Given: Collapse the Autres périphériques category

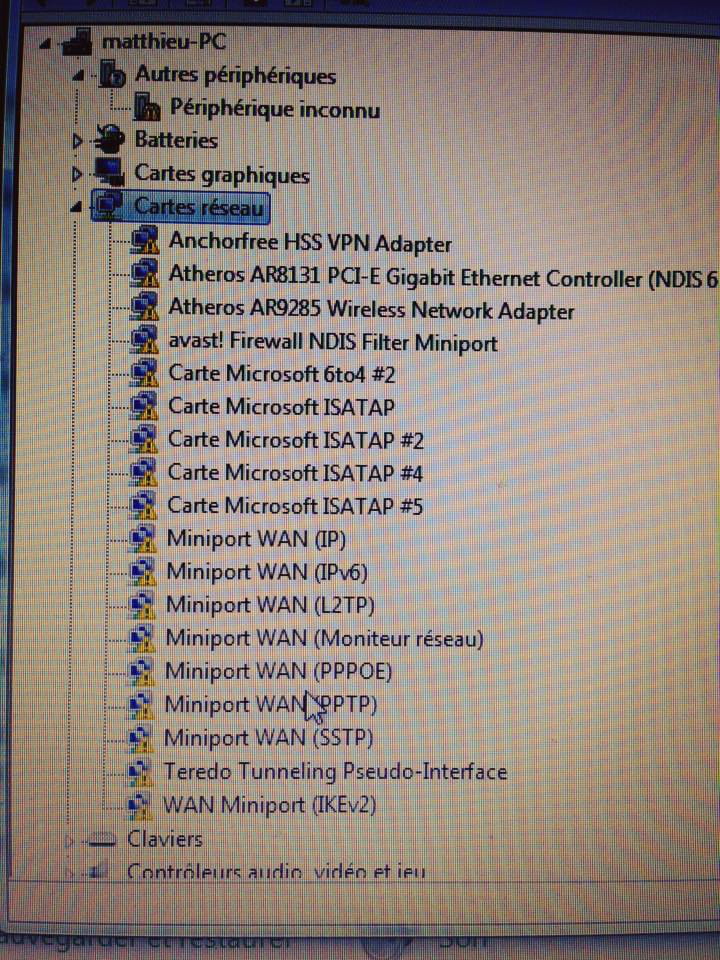Looking at the screenshot, I should click(x=78, y=77).
